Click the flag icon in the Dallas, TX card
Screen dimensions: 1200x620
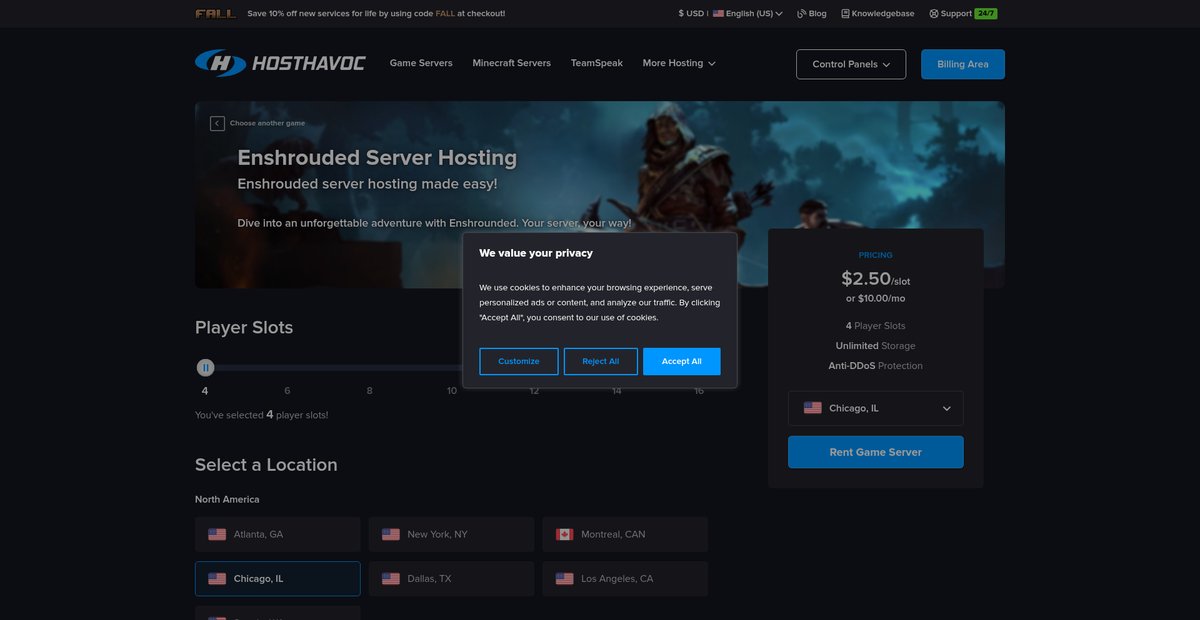pyautogui.click(x=391, y=578)
